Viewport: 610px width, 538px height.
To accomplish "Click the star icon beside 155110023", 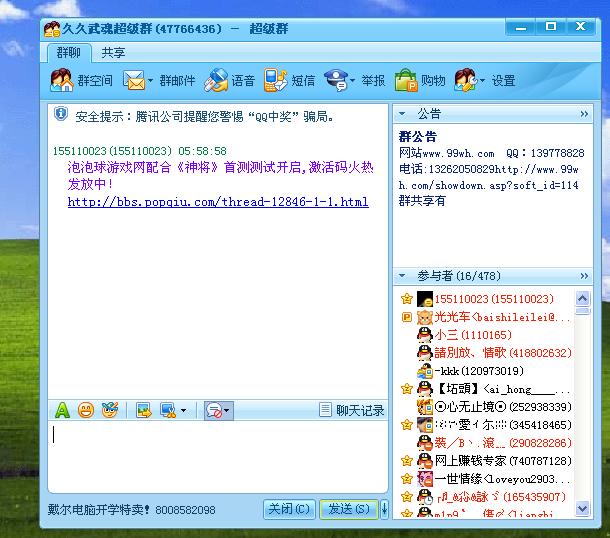I will [x=407, y=299].
